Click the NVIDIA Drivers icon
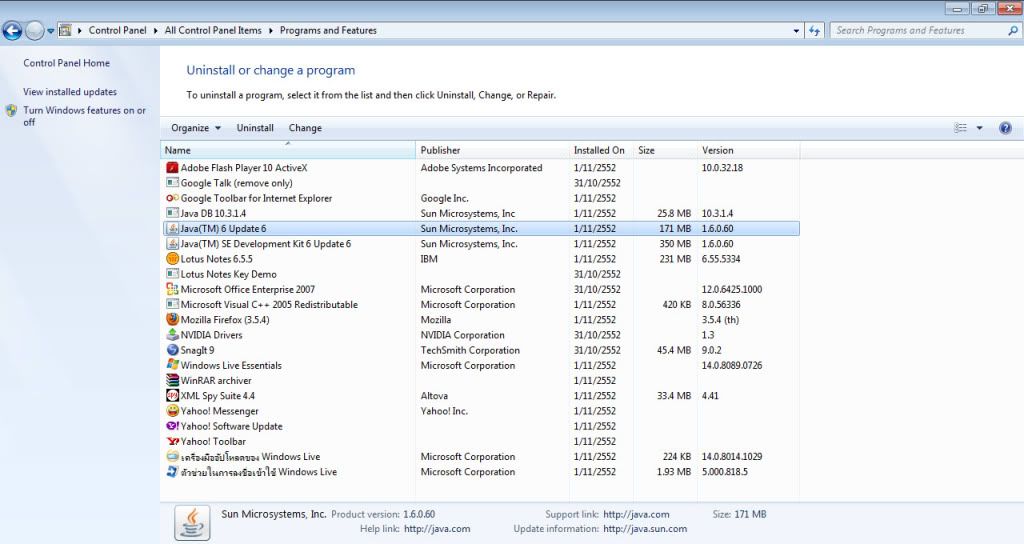This screenshot has width=1024, height=544. point(172,335)
